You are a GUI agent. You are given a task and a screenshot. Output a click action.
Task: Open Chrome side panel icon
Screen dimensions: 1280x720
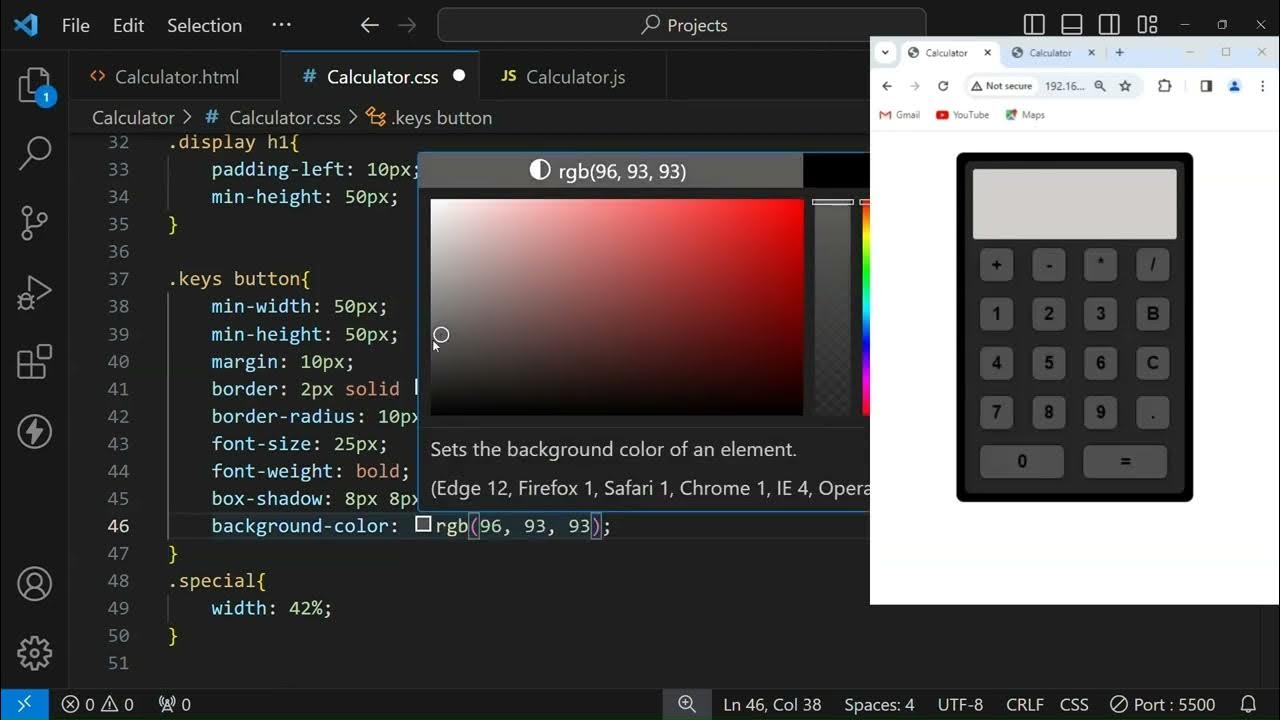coord(1206,86)
